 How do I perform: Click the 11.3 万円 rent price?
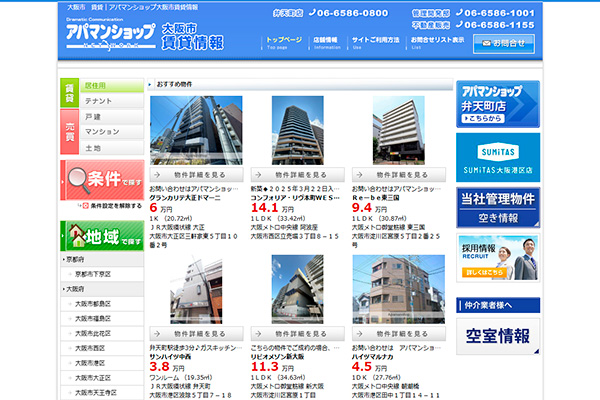tap(272, 367)
